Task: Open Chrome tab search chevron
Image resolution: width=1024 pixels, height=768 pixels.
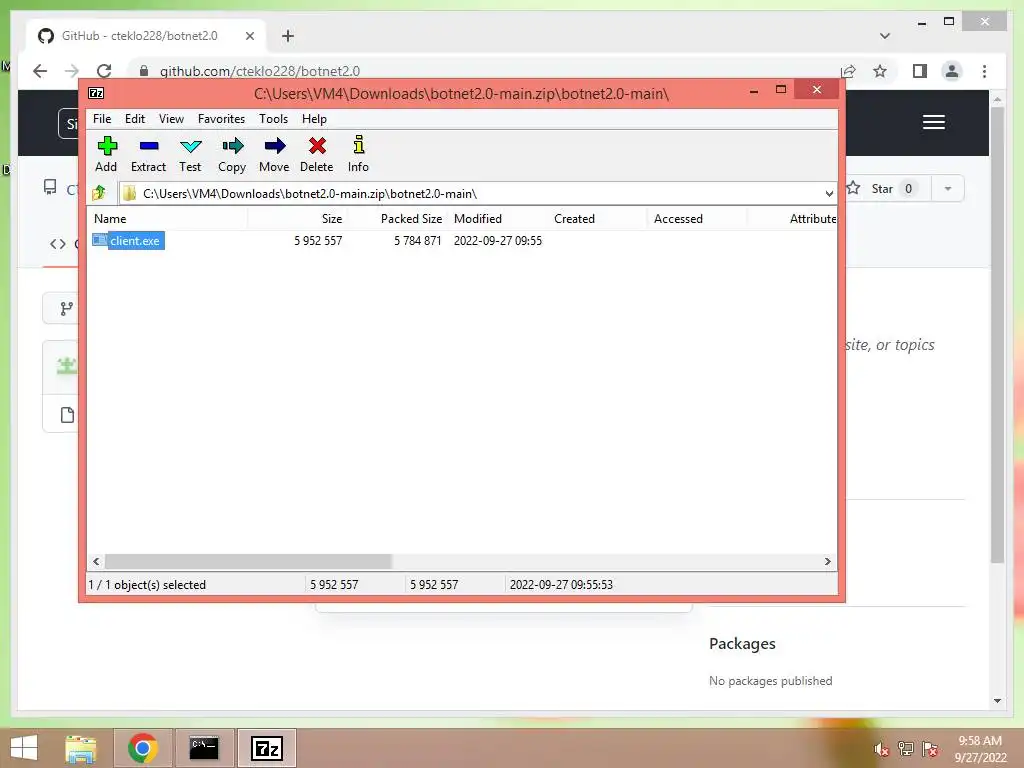Action: coord(884,36)
